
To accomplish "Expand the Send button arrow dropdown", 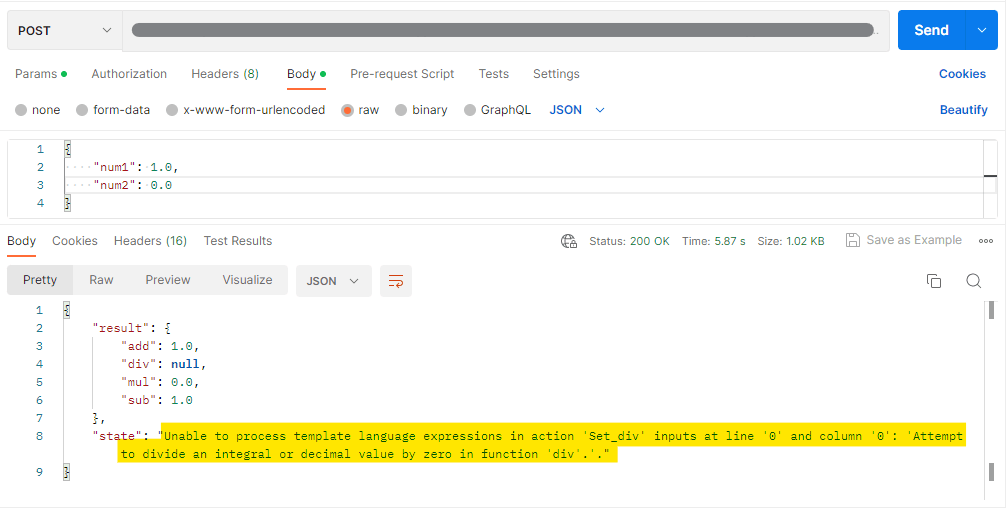I will [980, 30].
